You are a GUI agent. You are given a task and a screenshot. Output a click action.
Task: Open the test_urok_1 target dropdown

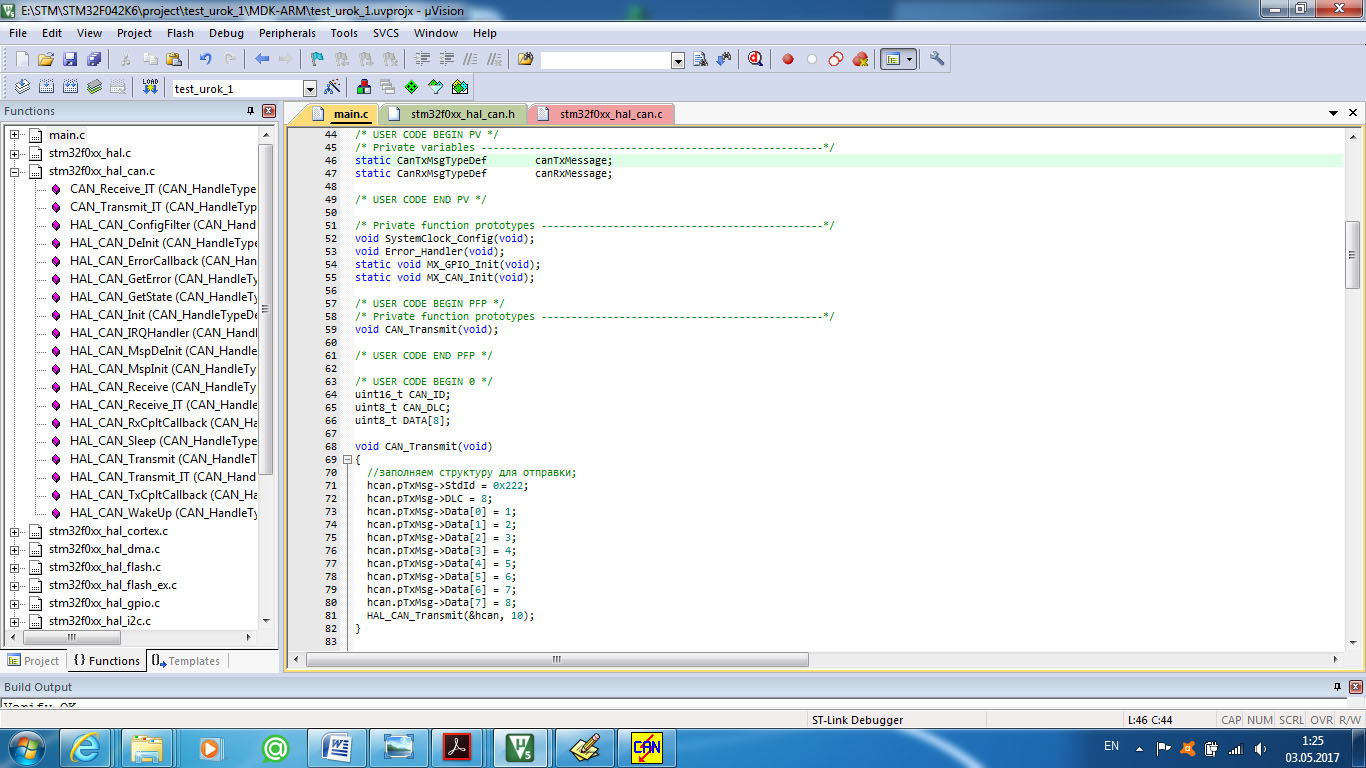[309, 88]
